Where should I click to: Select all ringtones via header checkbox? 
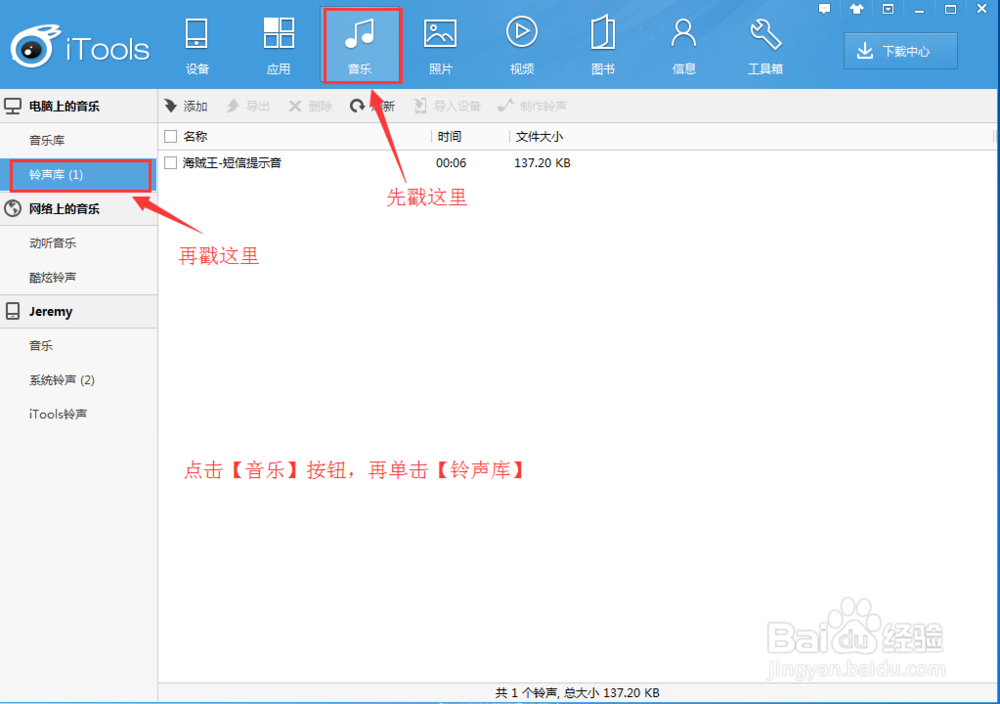pos(169,136)
